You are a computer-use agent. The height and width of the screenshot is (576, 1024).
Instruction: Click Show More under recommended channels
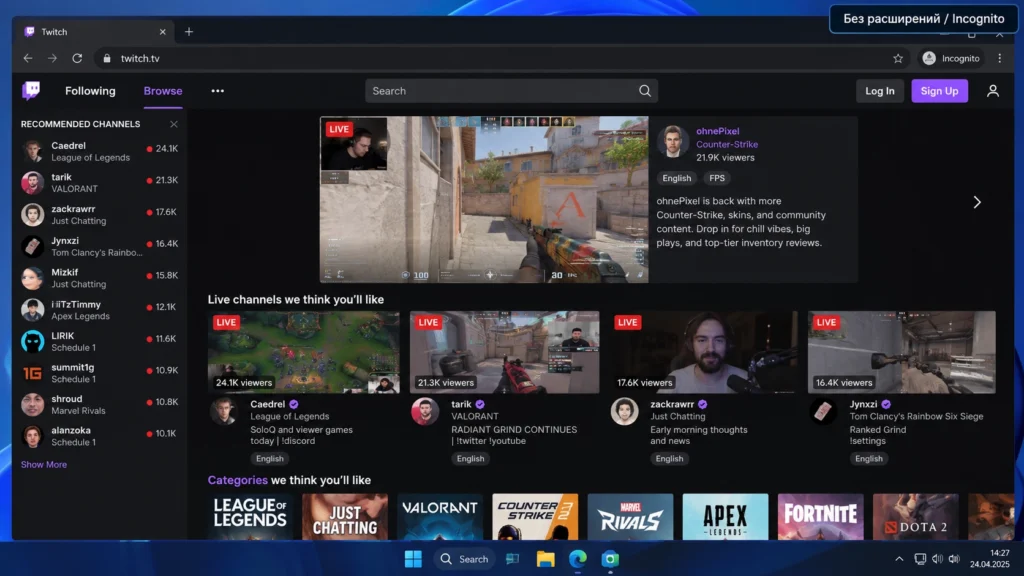(x=44, y=464)
